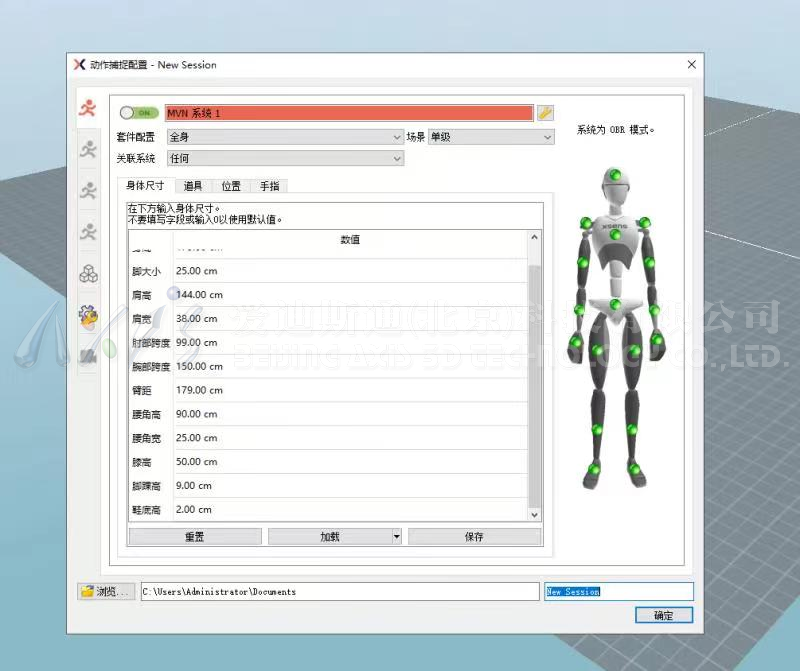Click the 保存 button
The image size is (800, 671).
[x=474, y=536]
